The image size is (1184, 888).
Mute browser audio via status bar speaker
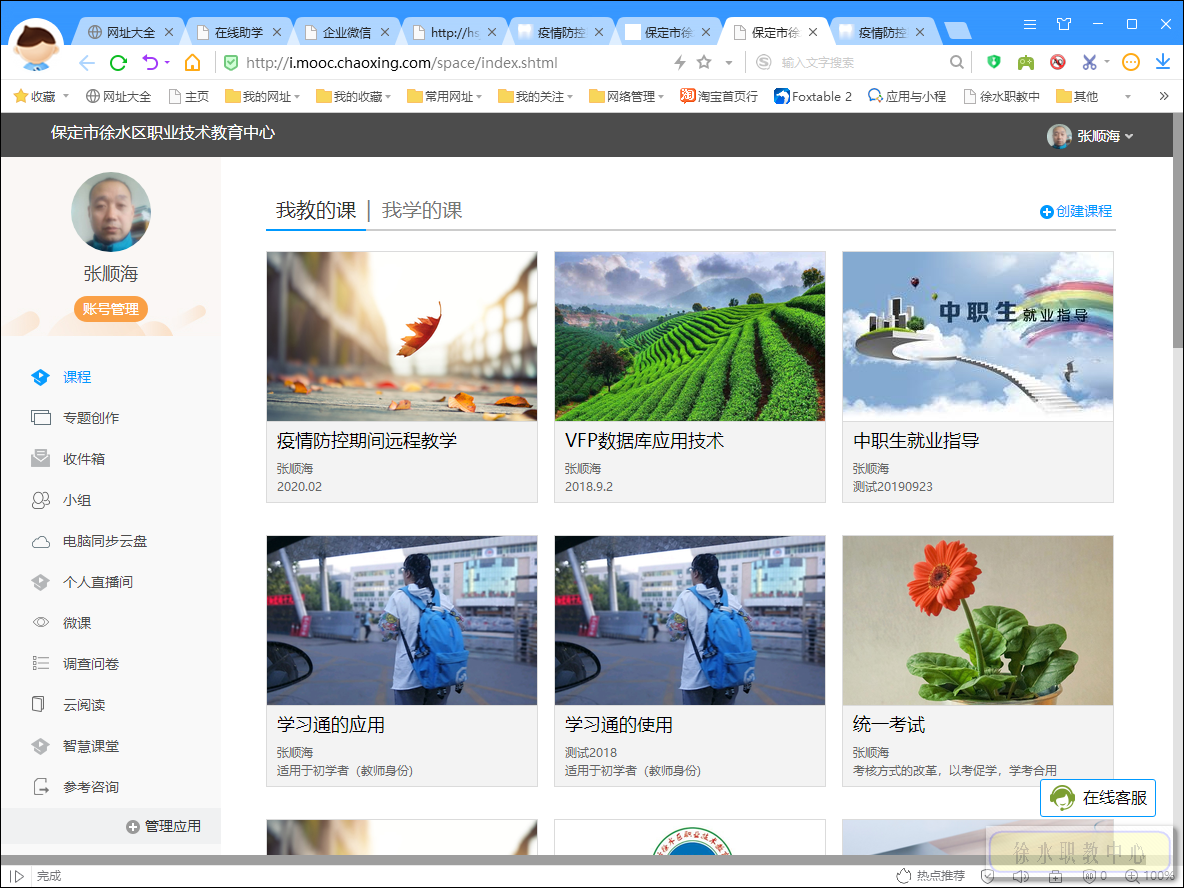coord(1021,876)
